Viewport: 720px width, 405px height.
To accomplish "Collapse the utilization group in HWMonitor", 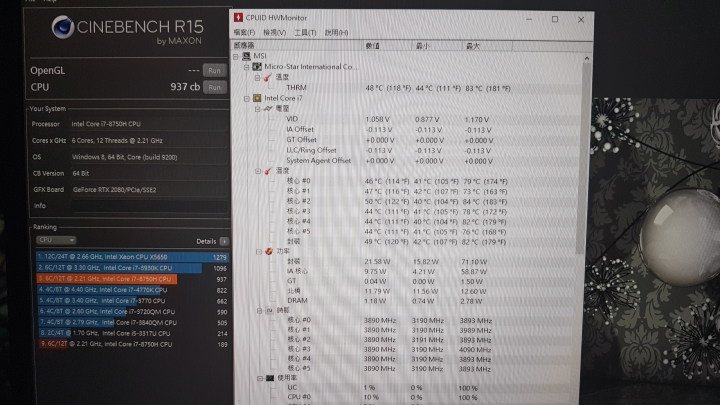I will (259, 378).
